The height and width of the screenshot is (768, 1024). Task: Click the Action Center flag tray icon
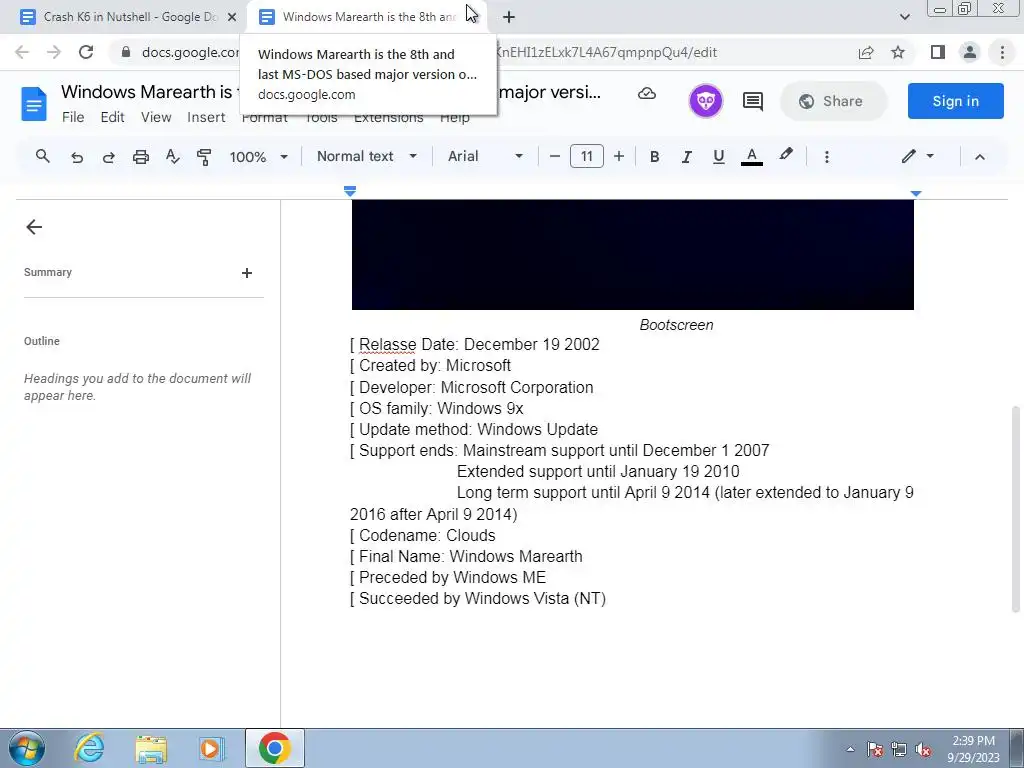875,750
